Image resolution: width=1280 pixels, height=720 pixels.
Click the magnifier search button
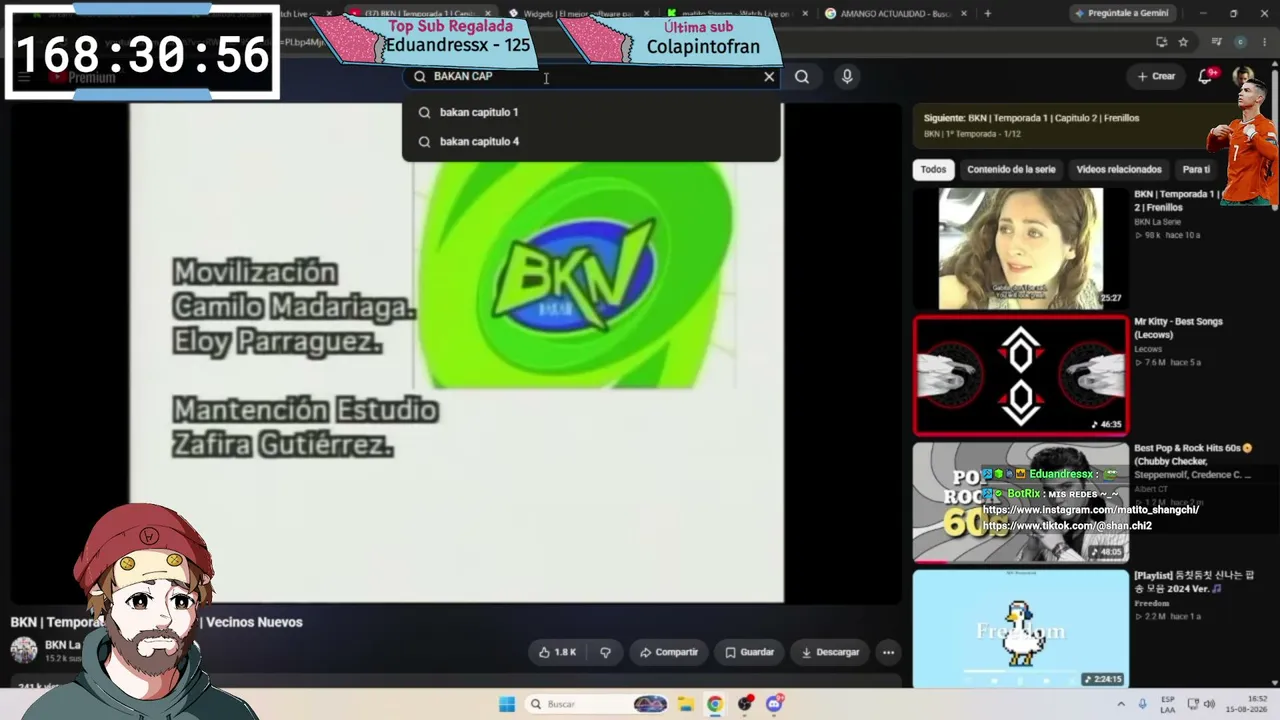coord(802,77)
